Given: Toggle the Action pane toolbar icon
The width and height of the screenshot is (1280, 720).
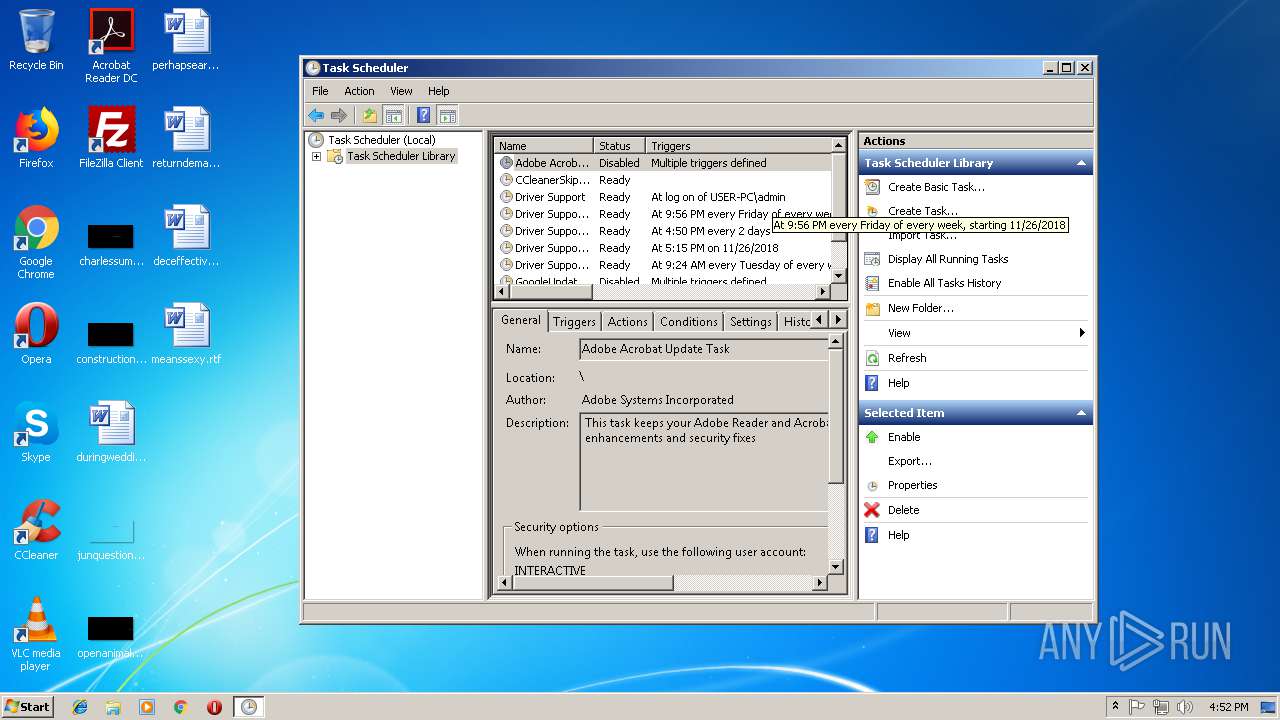Looking at the screenshot, I should click(447, 115).
